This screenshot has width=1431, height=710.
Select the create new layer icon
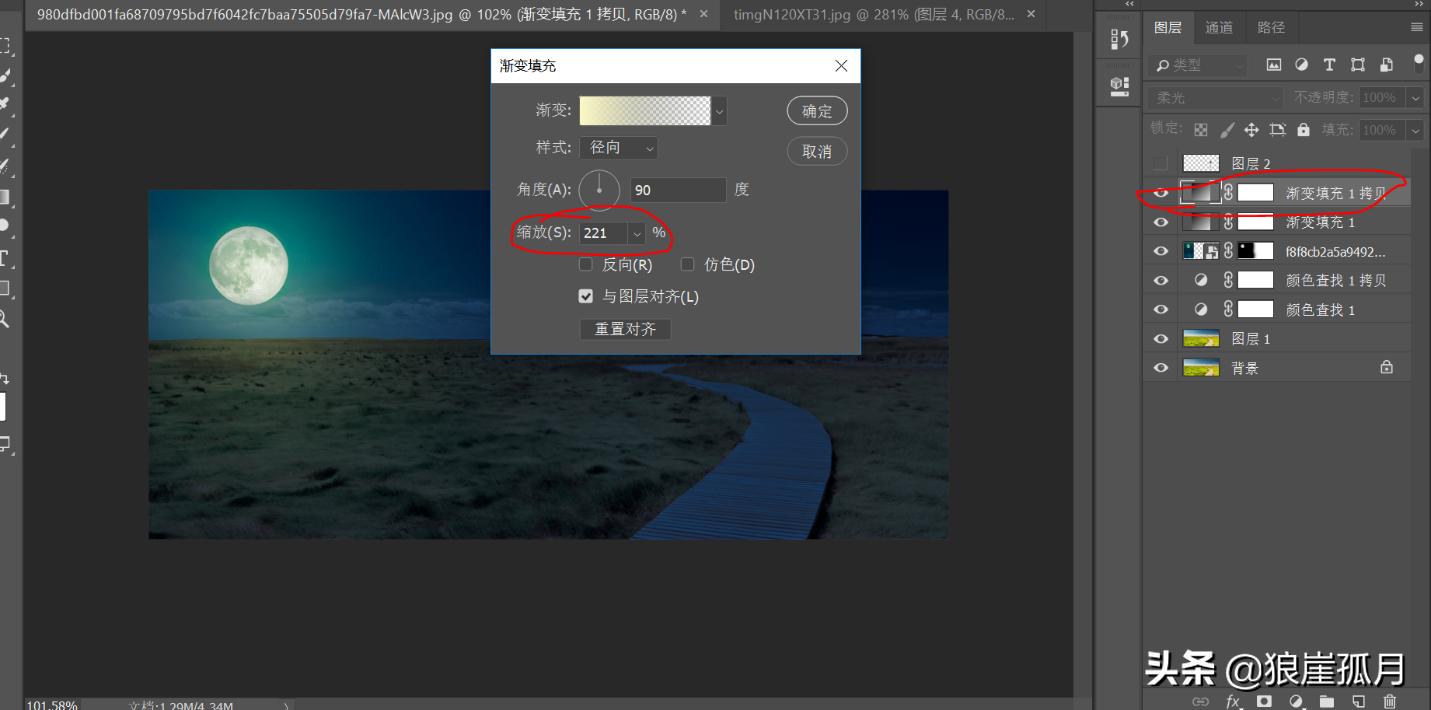[1358, 701]
